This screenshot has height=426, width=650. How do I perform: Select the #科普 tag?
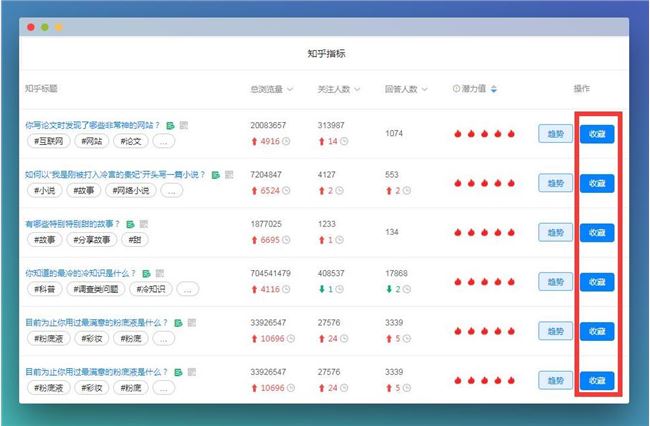(44, 289)
